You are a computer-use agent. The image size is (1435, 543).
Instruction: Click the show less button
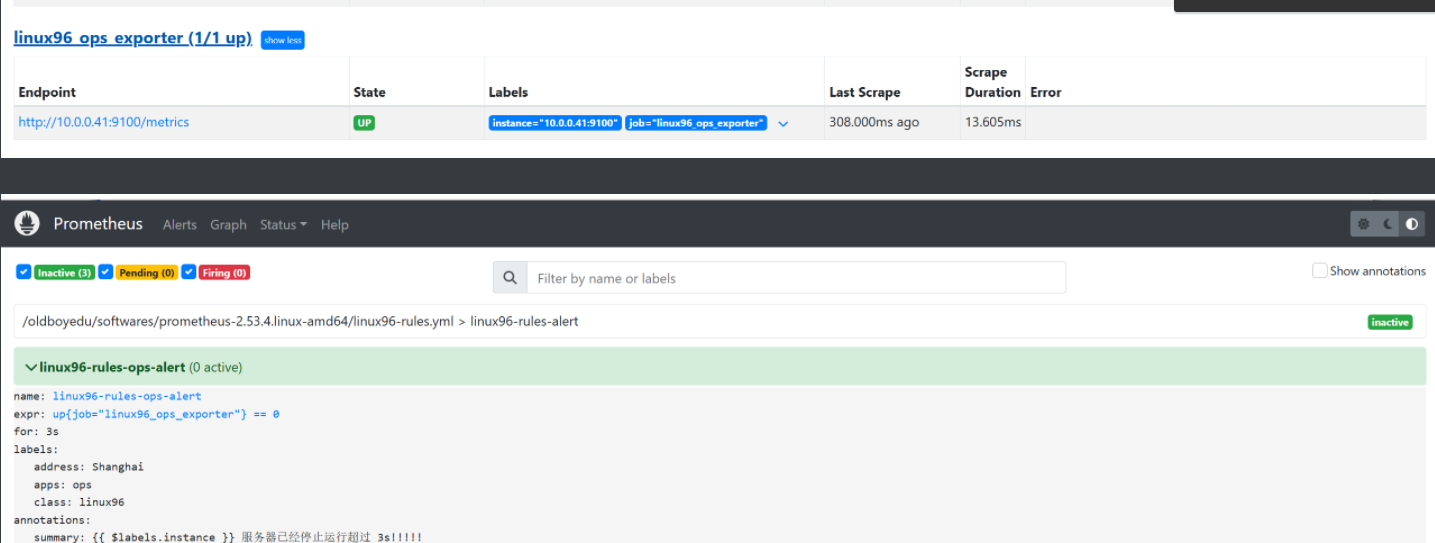(x=282, y=40)
